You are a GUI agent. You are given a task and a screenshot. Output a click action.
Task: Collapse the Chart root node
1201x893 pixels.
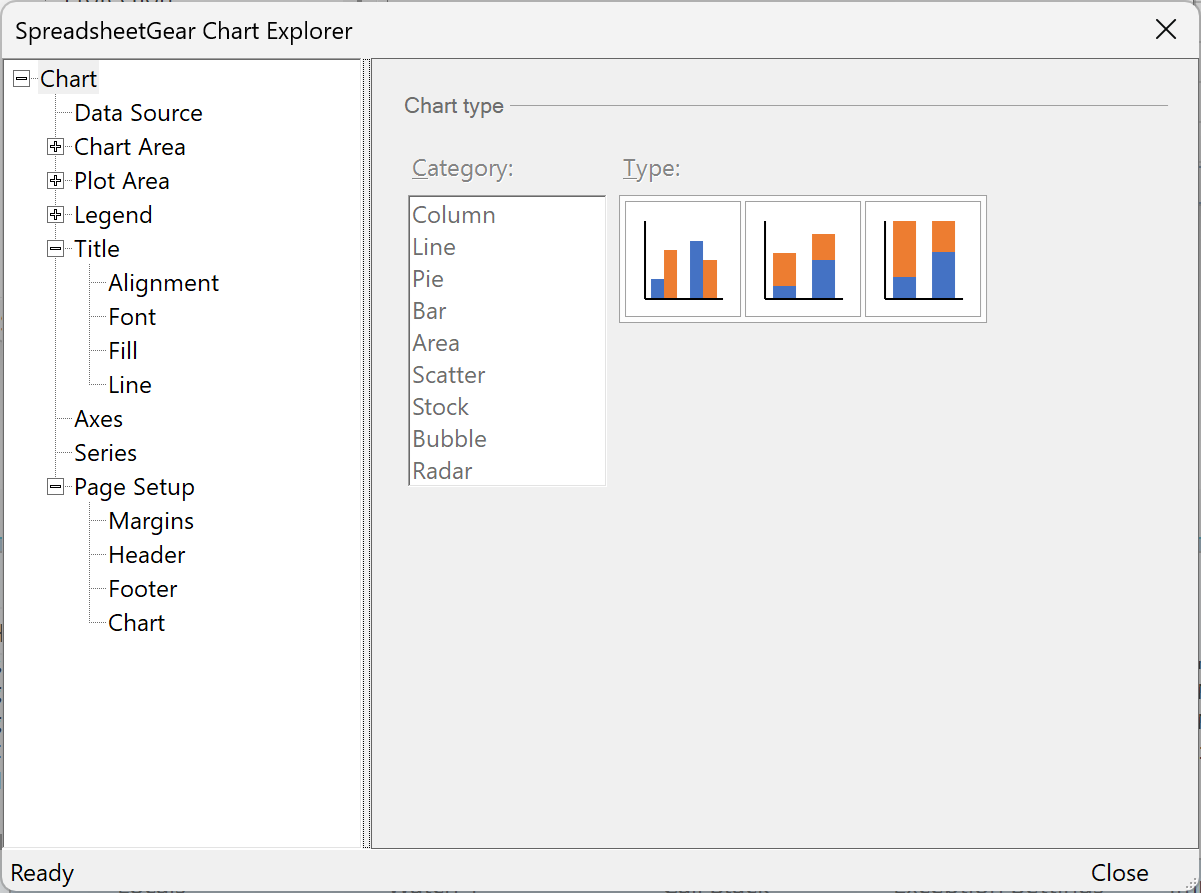(21, 77)
